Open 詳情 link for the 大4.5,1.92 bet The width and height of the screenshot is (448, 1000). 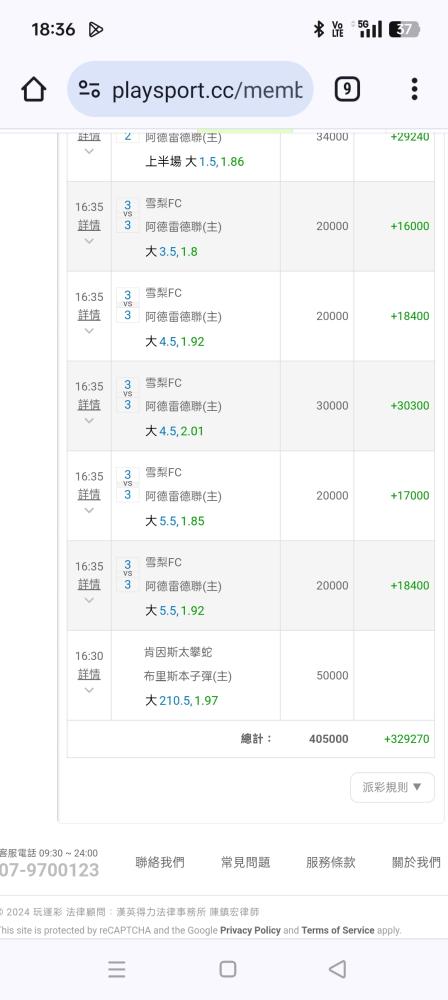tap(89, 315)
